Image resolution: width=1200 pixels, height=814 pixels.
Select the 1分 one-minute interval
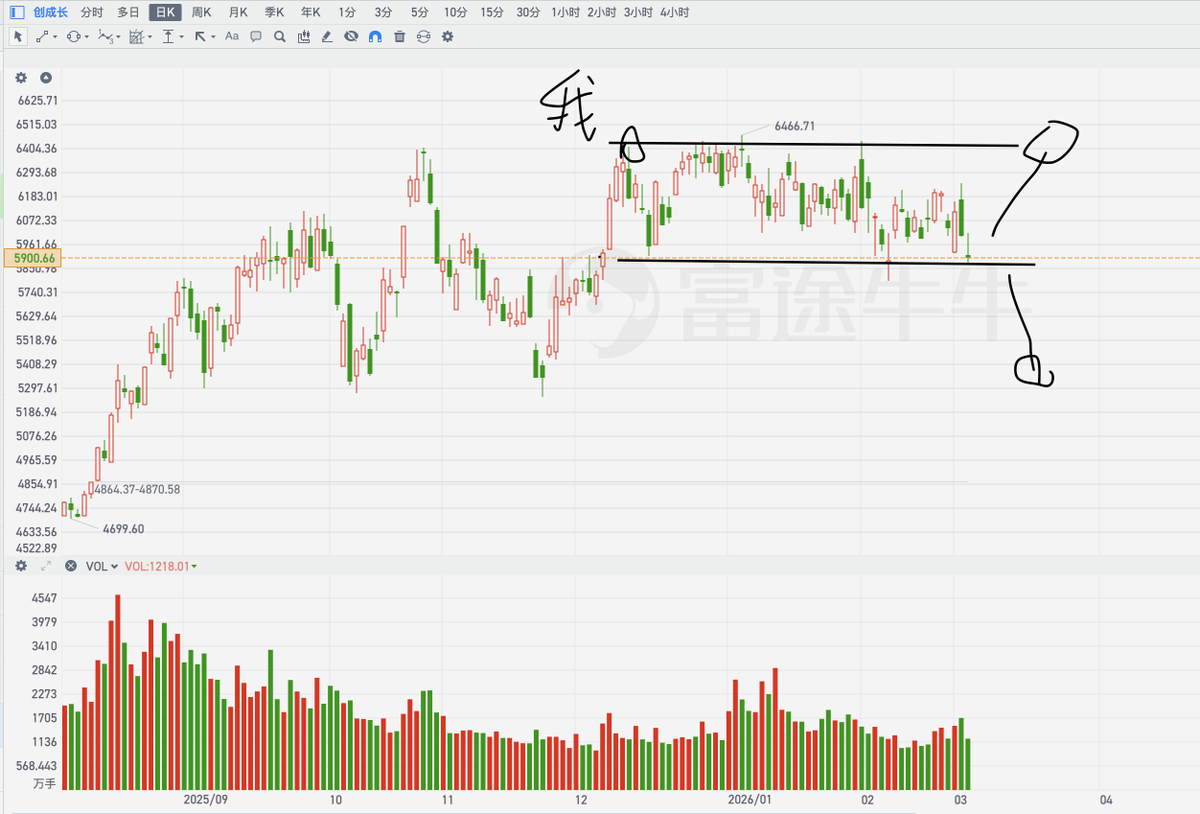click(347, 12)
